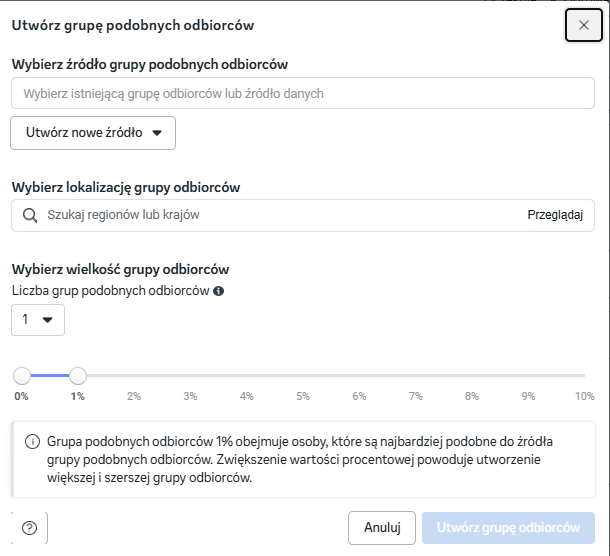Screen dimensions: 610x556
Task: Expand the Utwórz nowe źródło dropdown
Action: click(x=93, y=133)
